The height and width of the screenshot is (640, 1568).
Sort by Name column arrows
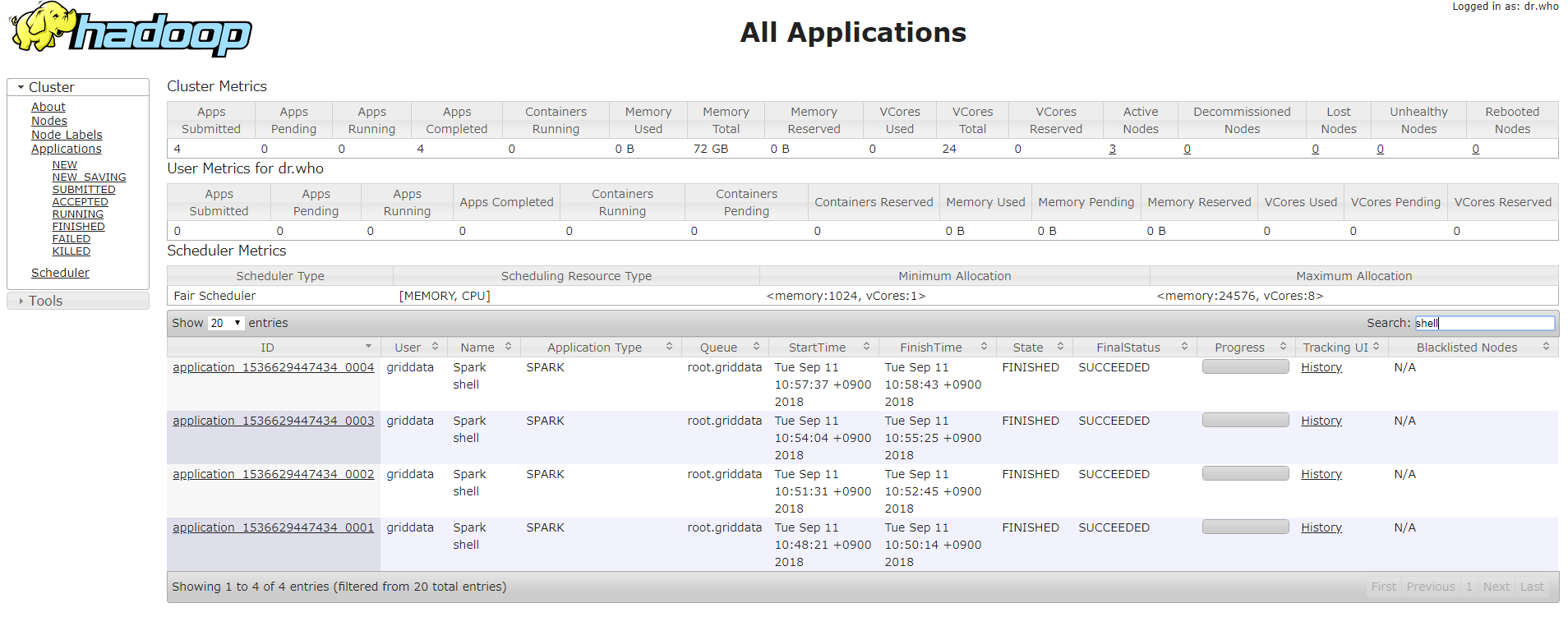click(508, 347)
